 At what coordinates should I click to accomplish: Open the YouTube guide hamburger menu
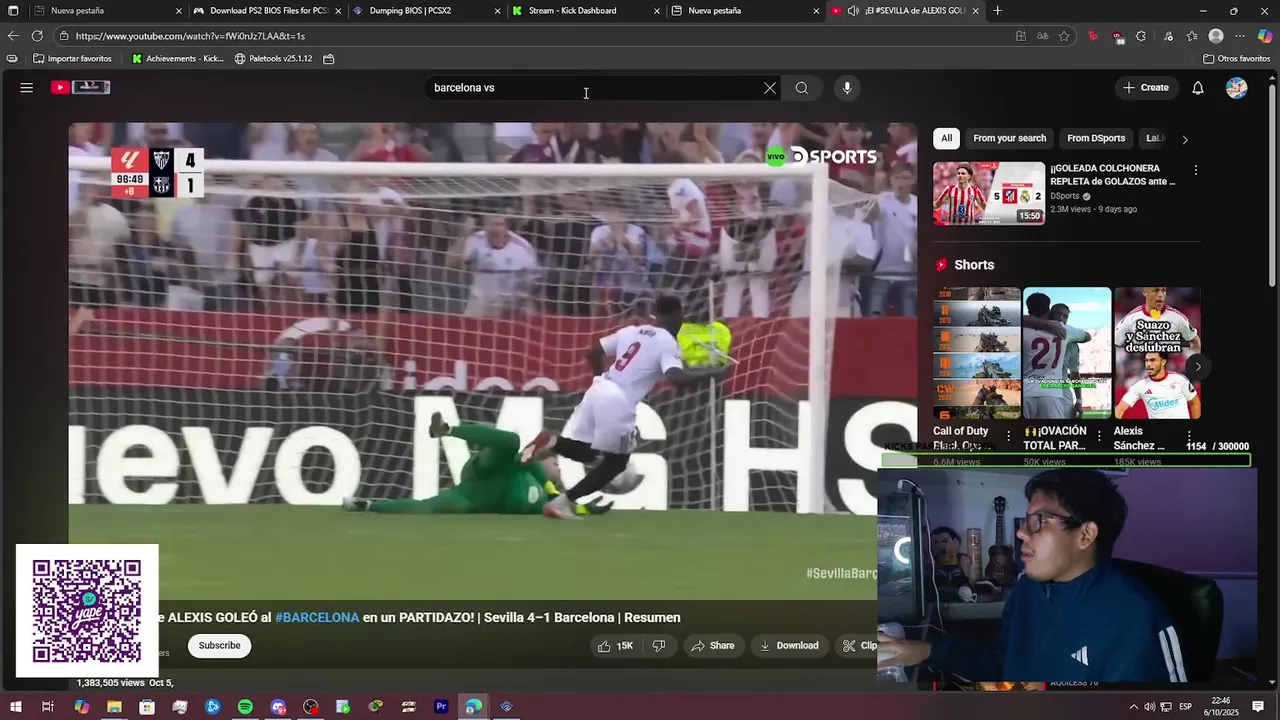point(27,88)
